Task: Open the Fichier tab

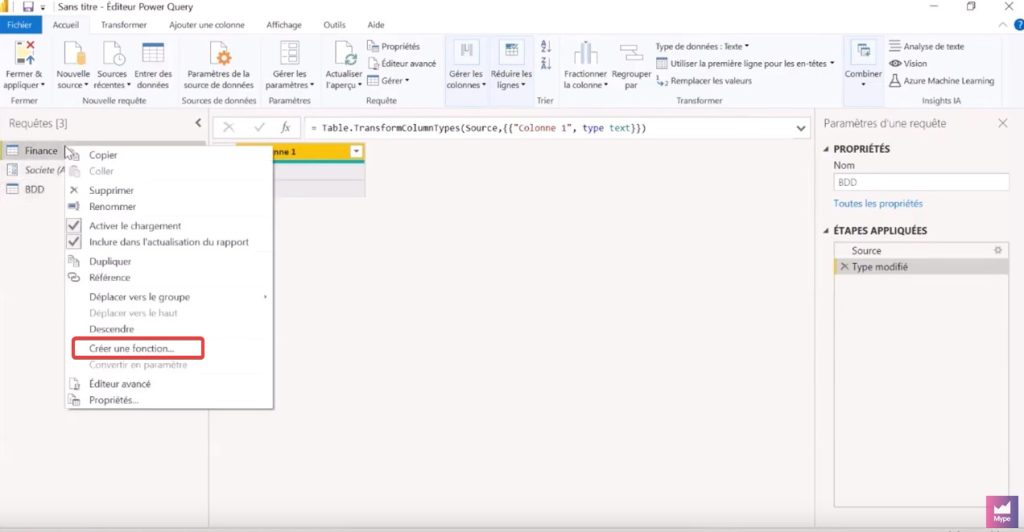Action: point(20,25)
